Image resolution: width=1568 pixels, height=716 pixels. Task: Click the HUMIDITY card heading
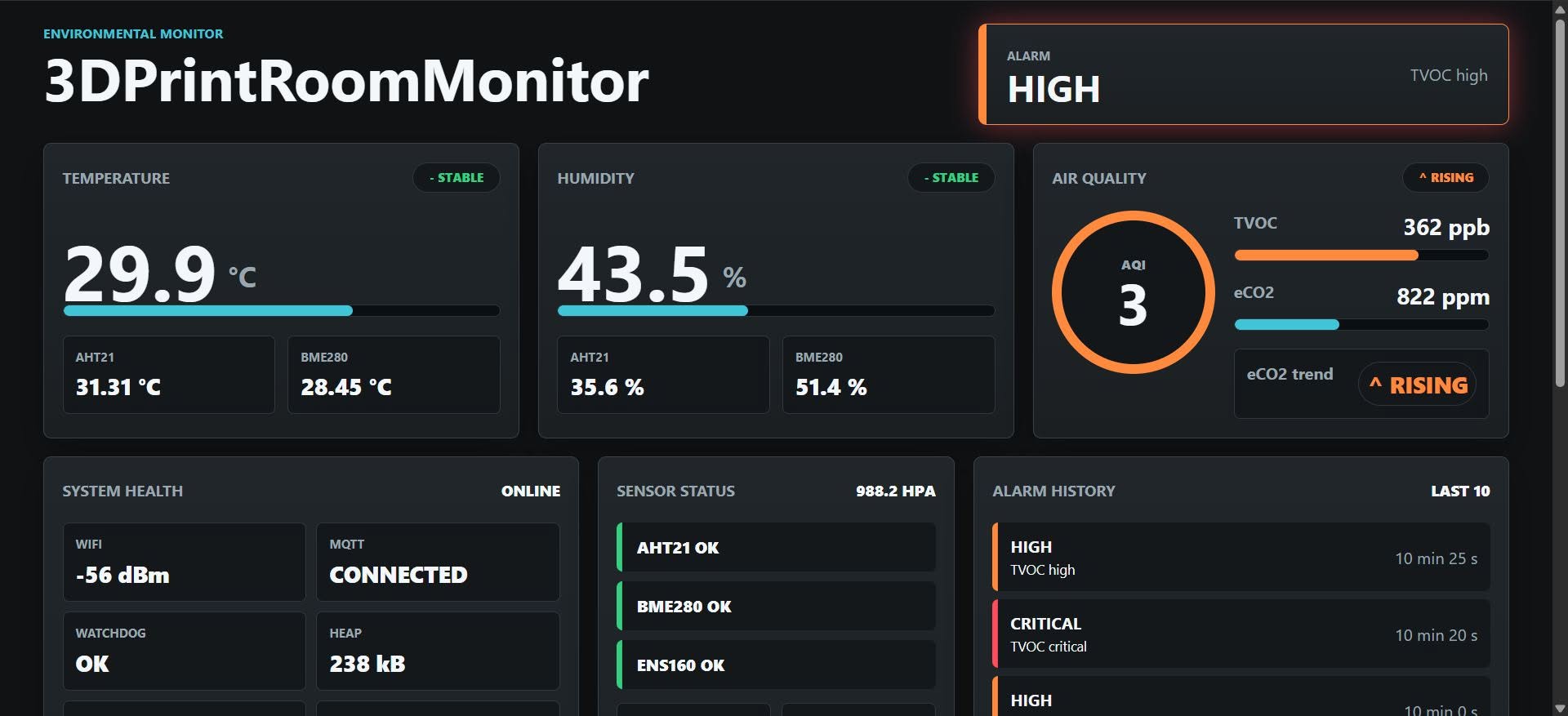(x=595, y=178)
